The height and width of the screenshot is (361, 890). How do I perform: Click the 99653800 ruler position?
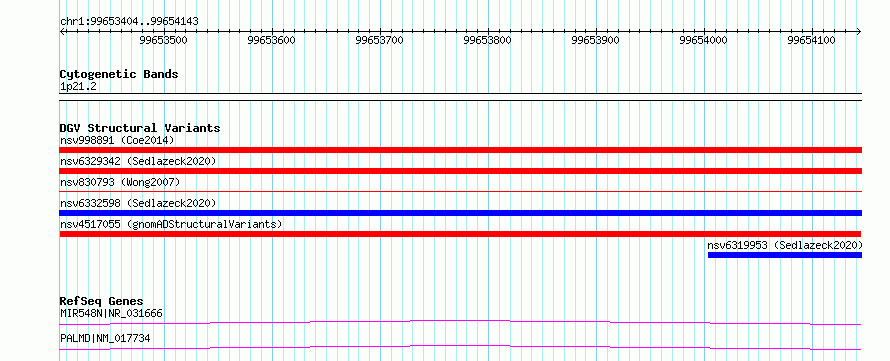click(x=488, y=40)
